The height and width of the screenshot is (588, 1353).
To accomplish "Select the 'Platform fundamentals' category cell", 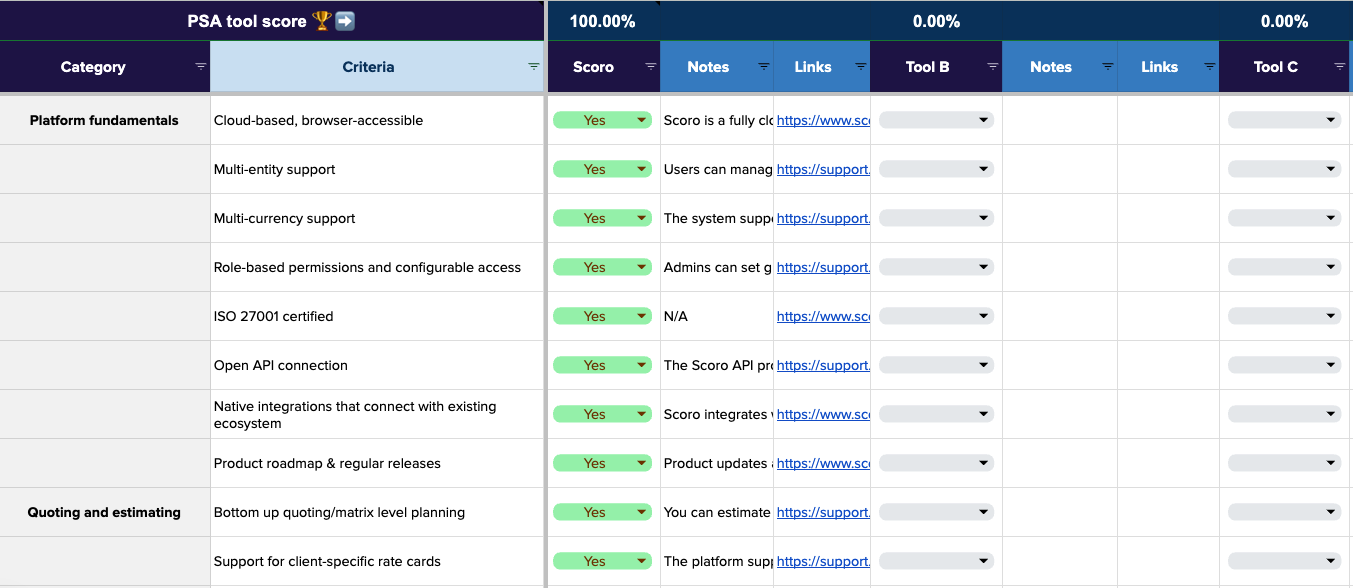I will (x=105, y=120).
